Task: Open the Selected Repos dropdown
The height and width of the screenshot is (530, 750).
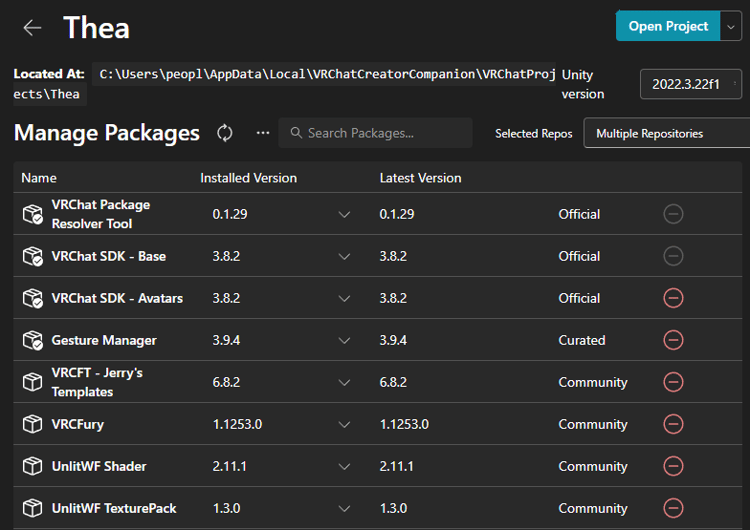Action: [665, 133]
